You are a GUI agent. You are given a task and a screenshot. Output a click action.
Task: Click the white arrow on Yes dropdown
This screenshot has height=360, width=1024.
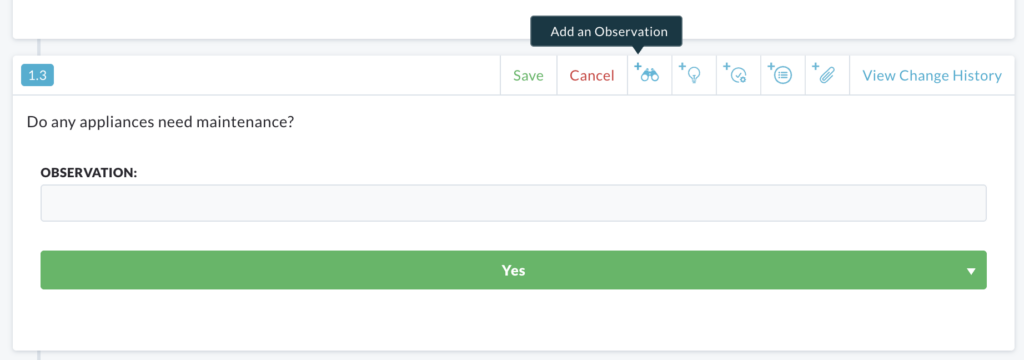pos(971,271)
